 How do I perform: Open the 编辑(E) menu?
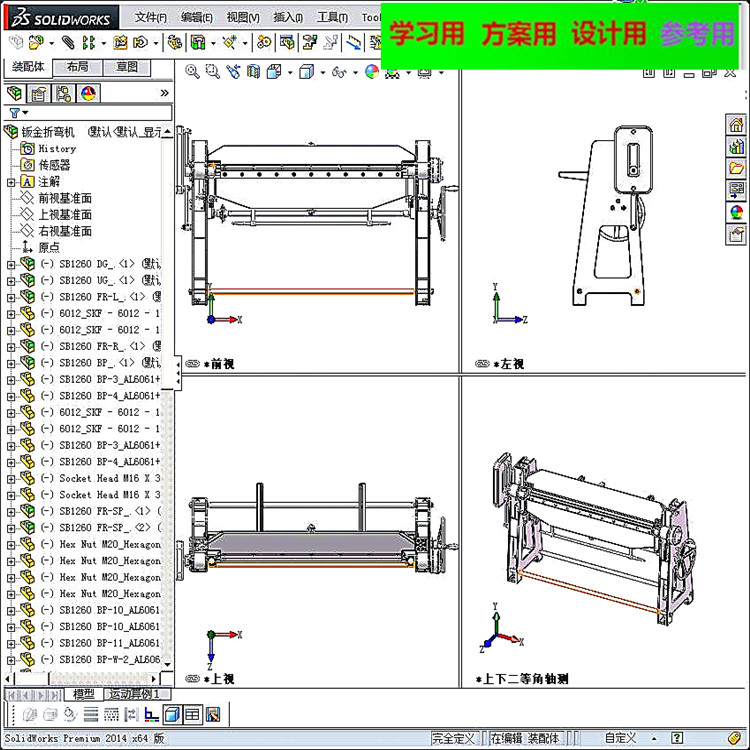coord(197,18)
